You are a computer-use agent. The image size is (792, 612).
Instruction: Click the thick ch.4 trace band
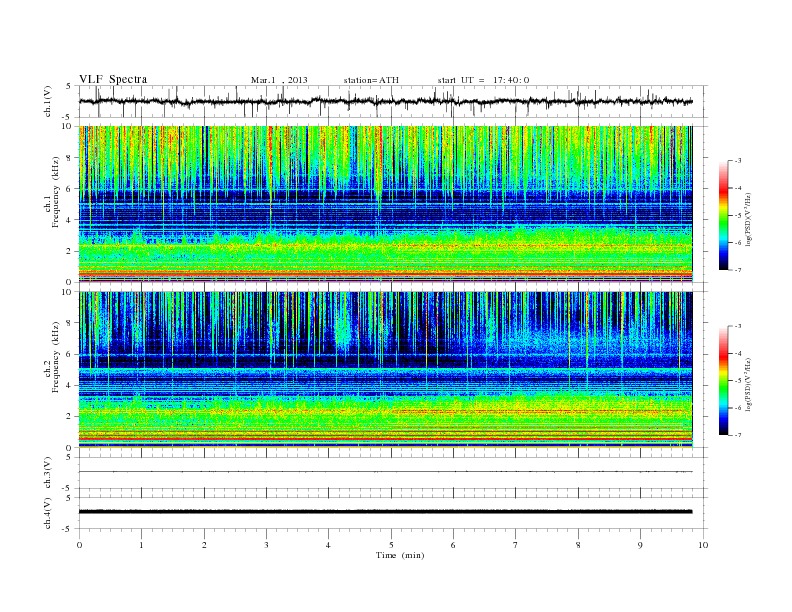tap(385, 512)
